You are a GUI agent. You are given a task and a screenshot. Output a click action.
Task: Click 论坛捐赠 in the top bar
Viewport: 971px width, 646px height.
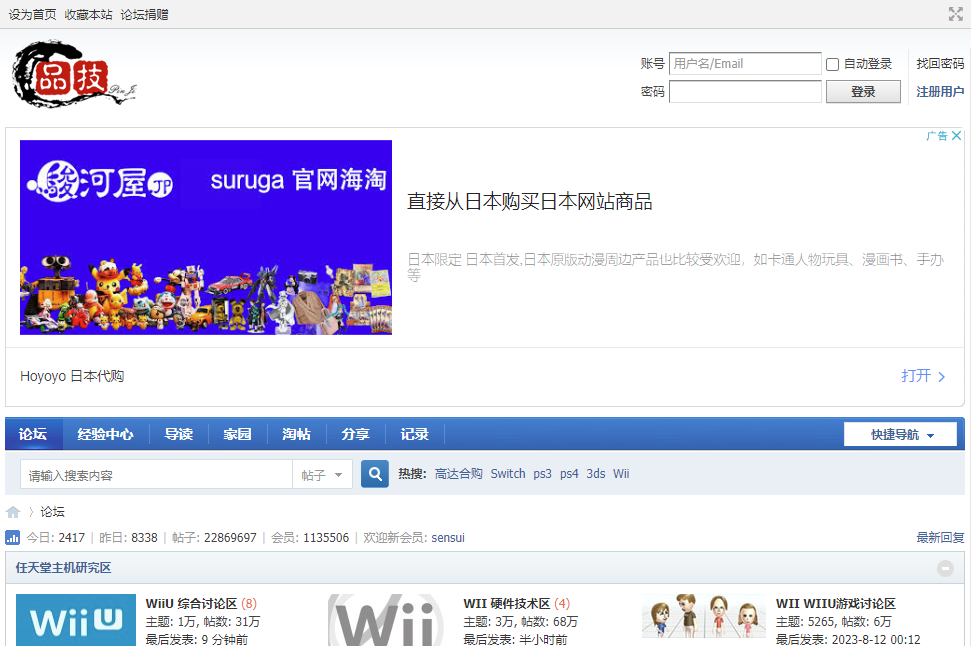pyautogui.click(x=144, y=14)
